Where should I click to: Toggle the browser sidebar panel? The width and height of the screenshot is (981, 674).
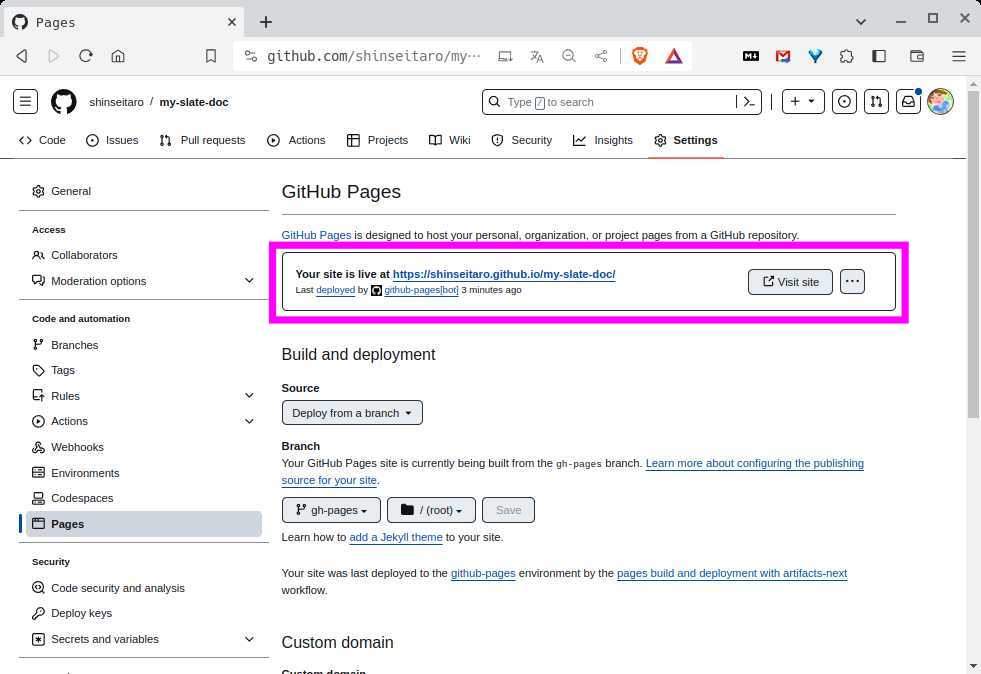[x=879, y=56]
